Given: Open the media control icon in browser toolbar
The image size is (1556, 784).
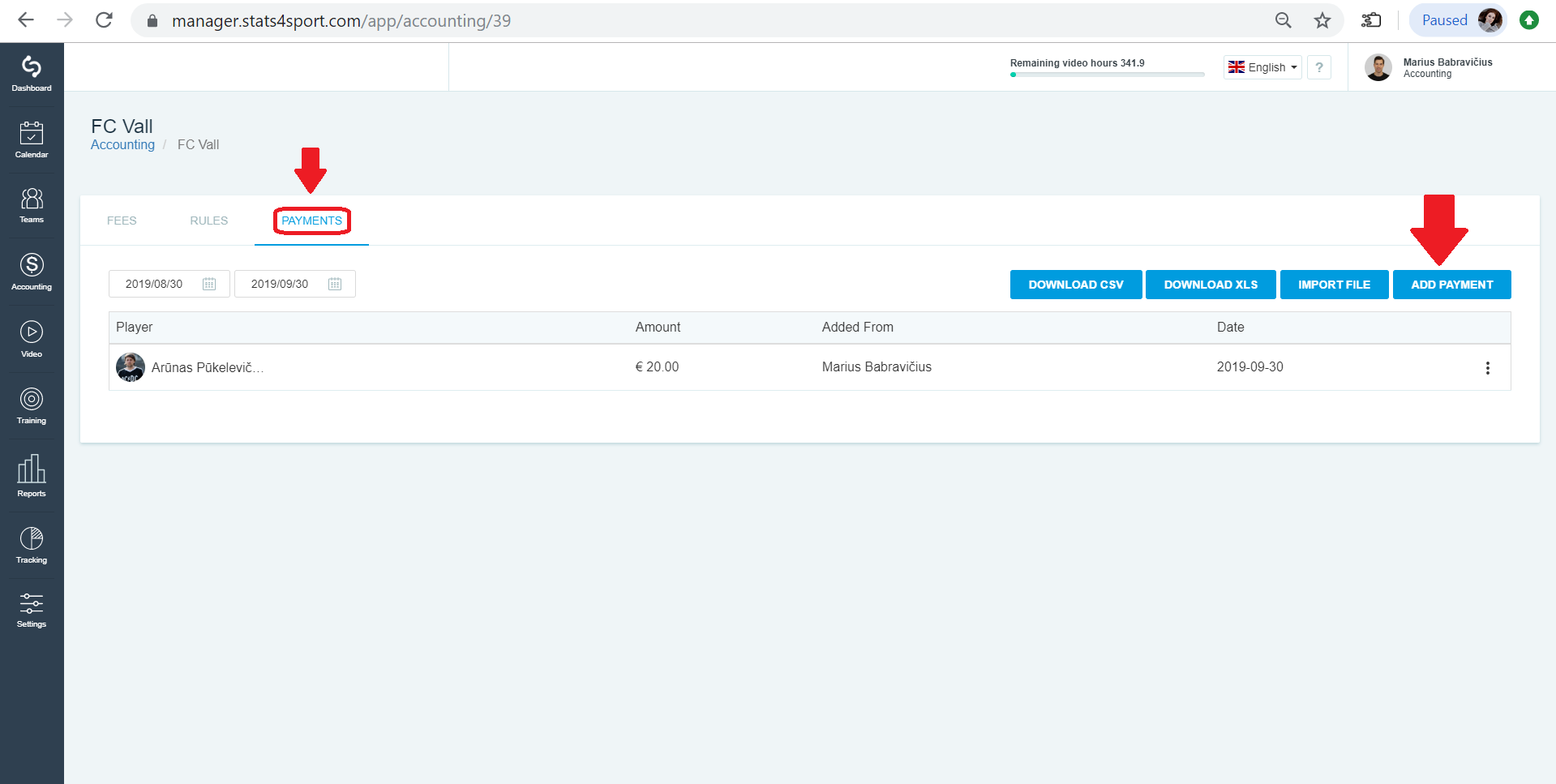Looking at the screenshot, I should [x=1371, y=20].
